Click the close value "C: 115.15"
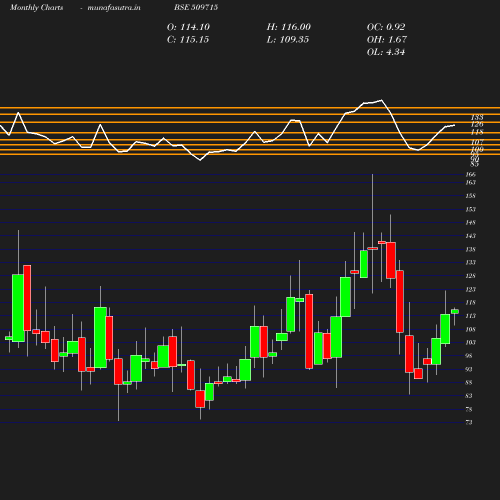This screenshot has height=500, width=500. point(188,40)
